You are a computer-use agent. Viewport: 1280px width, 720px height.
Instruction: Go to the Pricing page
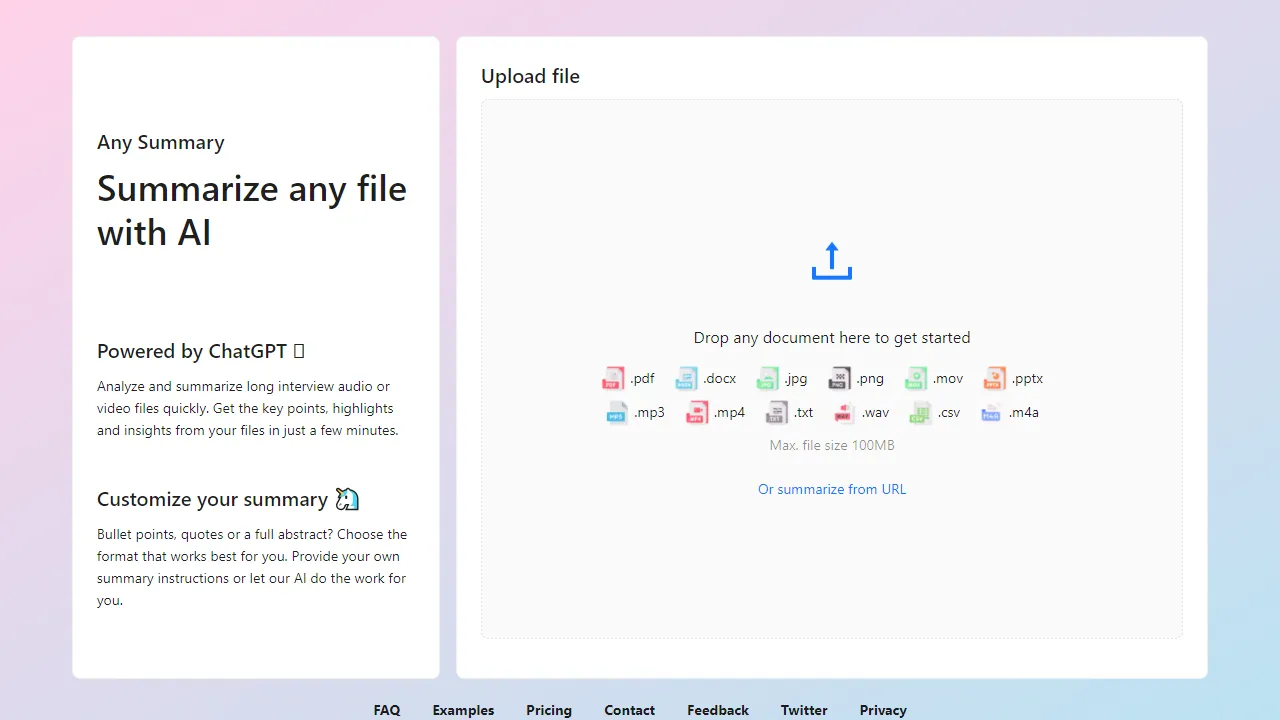point(549,710)
